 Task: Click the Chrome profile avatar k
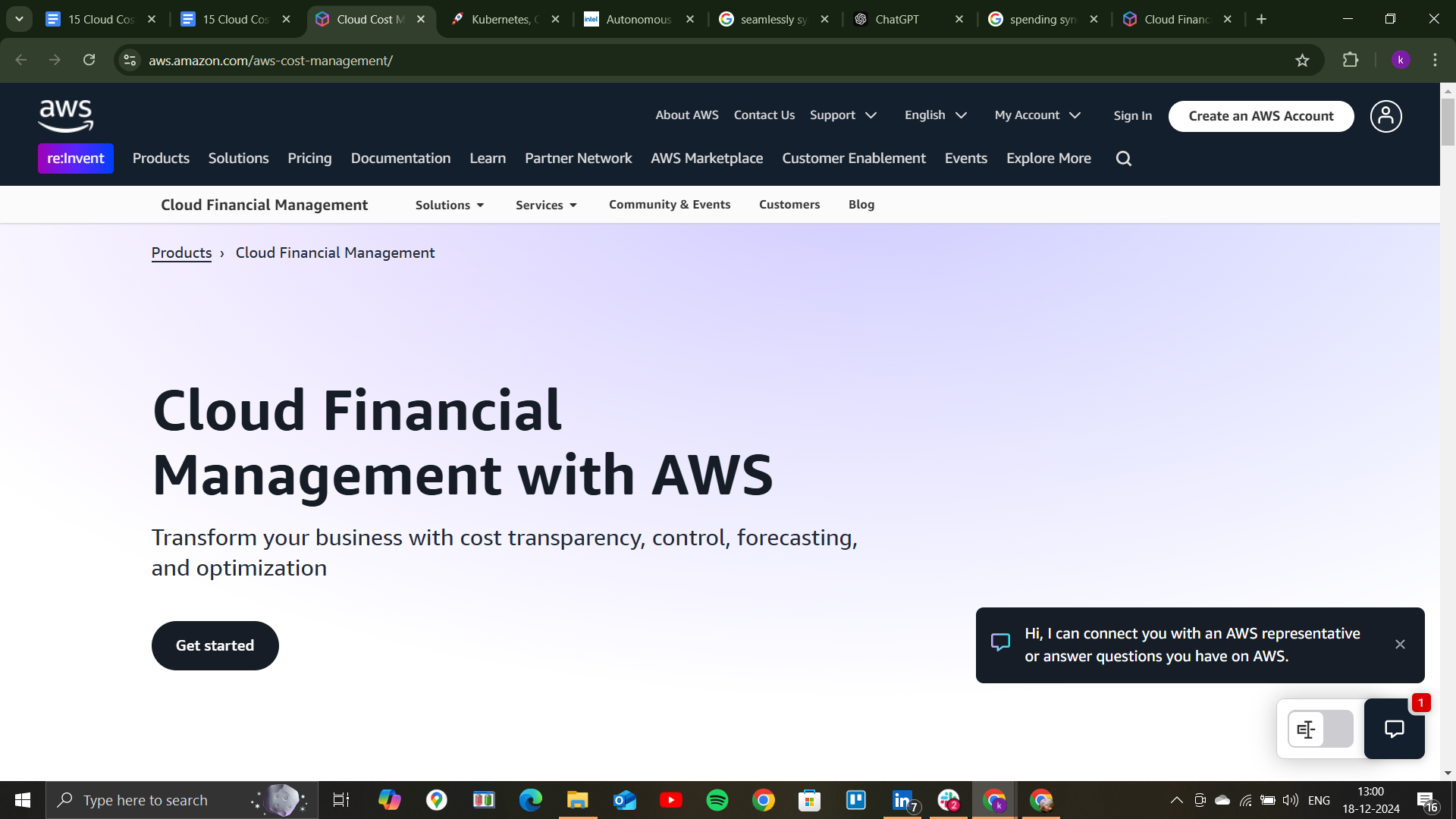[x=1401, y=60]
